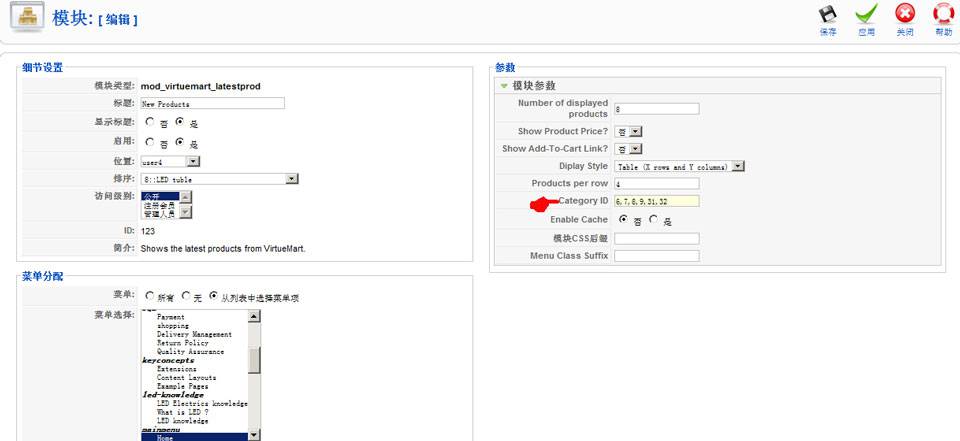Select Example Pages in menu list

182,386
